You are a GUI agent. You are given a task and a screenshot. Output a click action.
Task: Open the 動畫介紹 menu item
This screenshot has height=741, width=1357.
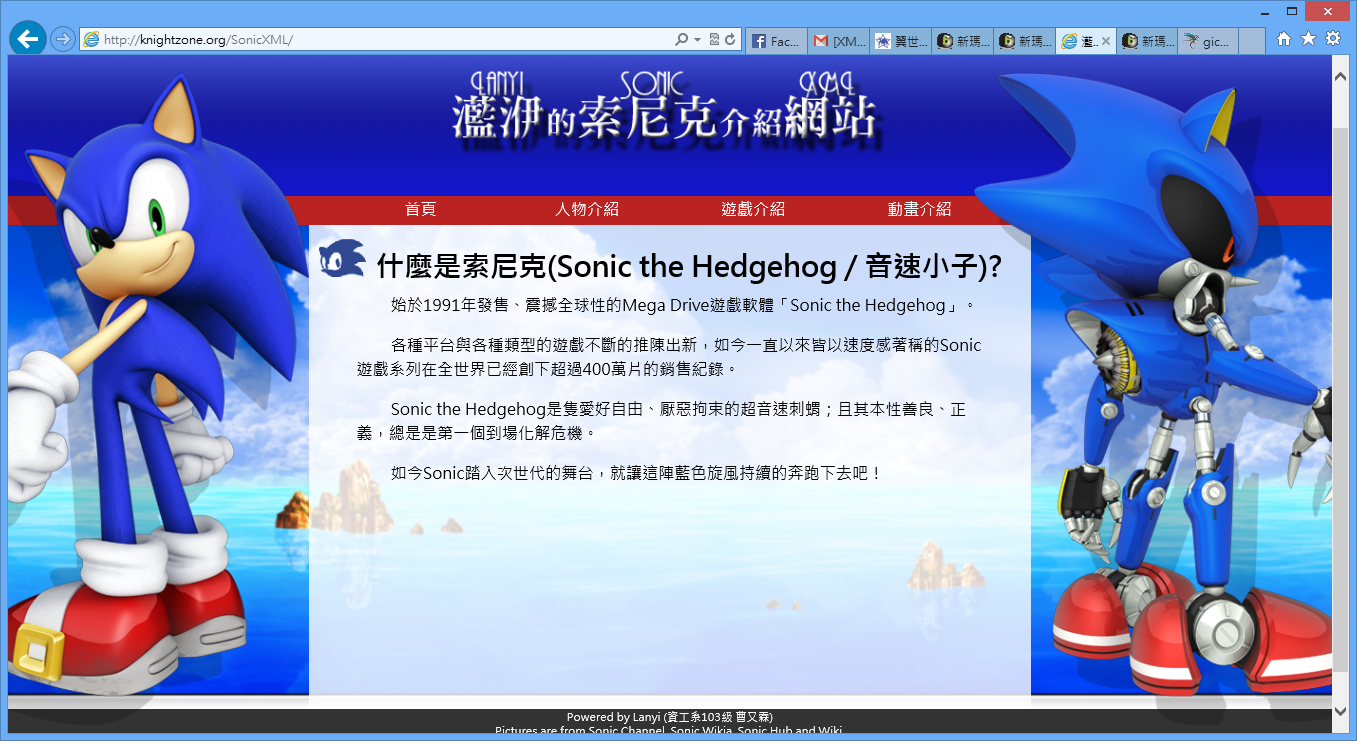(x=920, y=209)
